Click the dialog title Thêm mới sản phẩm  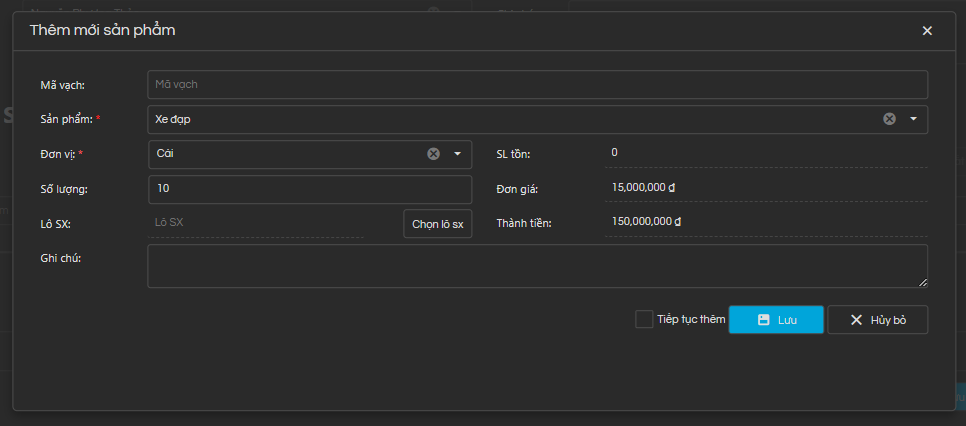click(103, 31)
